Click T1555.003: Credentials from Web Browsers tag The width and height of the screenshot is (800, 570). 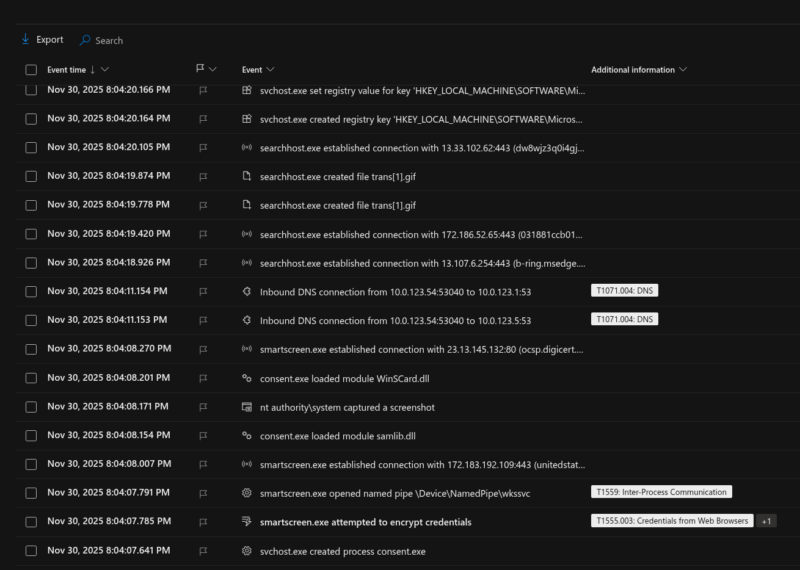point(671,521)
